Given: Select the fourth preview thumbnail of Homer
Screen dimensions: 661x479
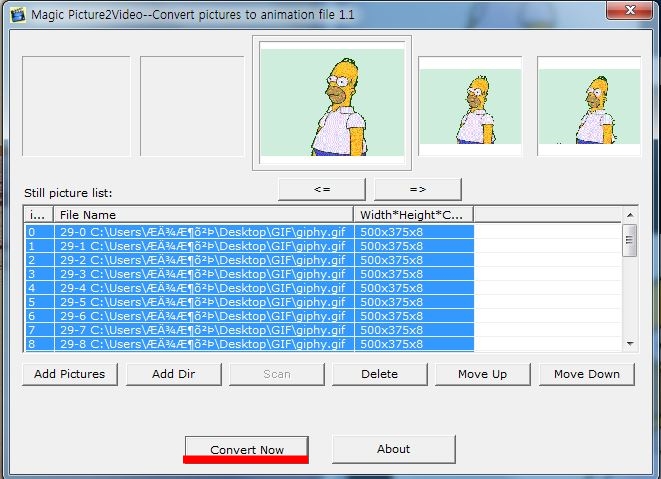Looking at the screenshot, I should [x=470, y=105].
